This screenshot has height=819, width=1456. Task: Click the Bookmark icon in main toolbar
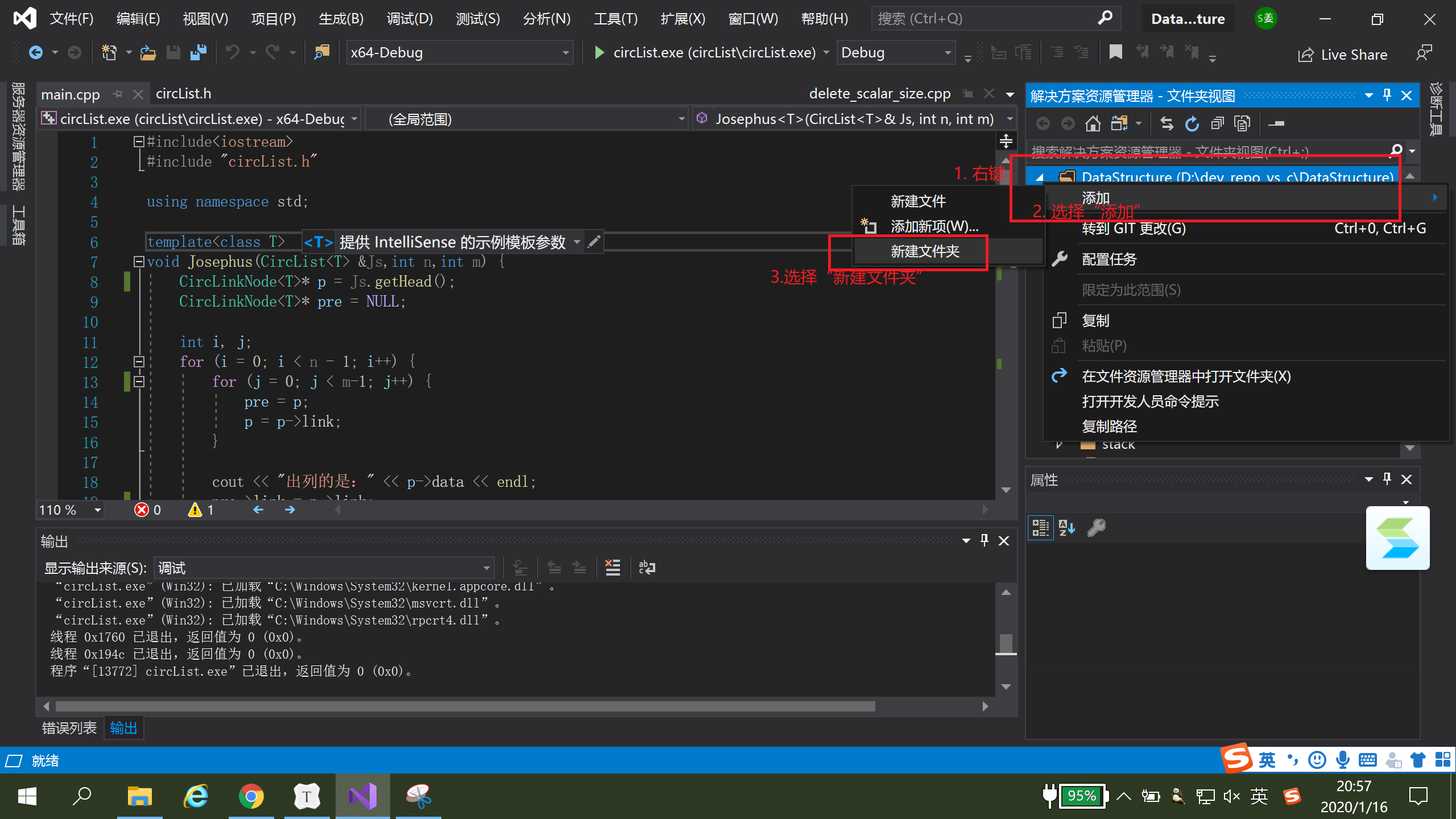1115,53
